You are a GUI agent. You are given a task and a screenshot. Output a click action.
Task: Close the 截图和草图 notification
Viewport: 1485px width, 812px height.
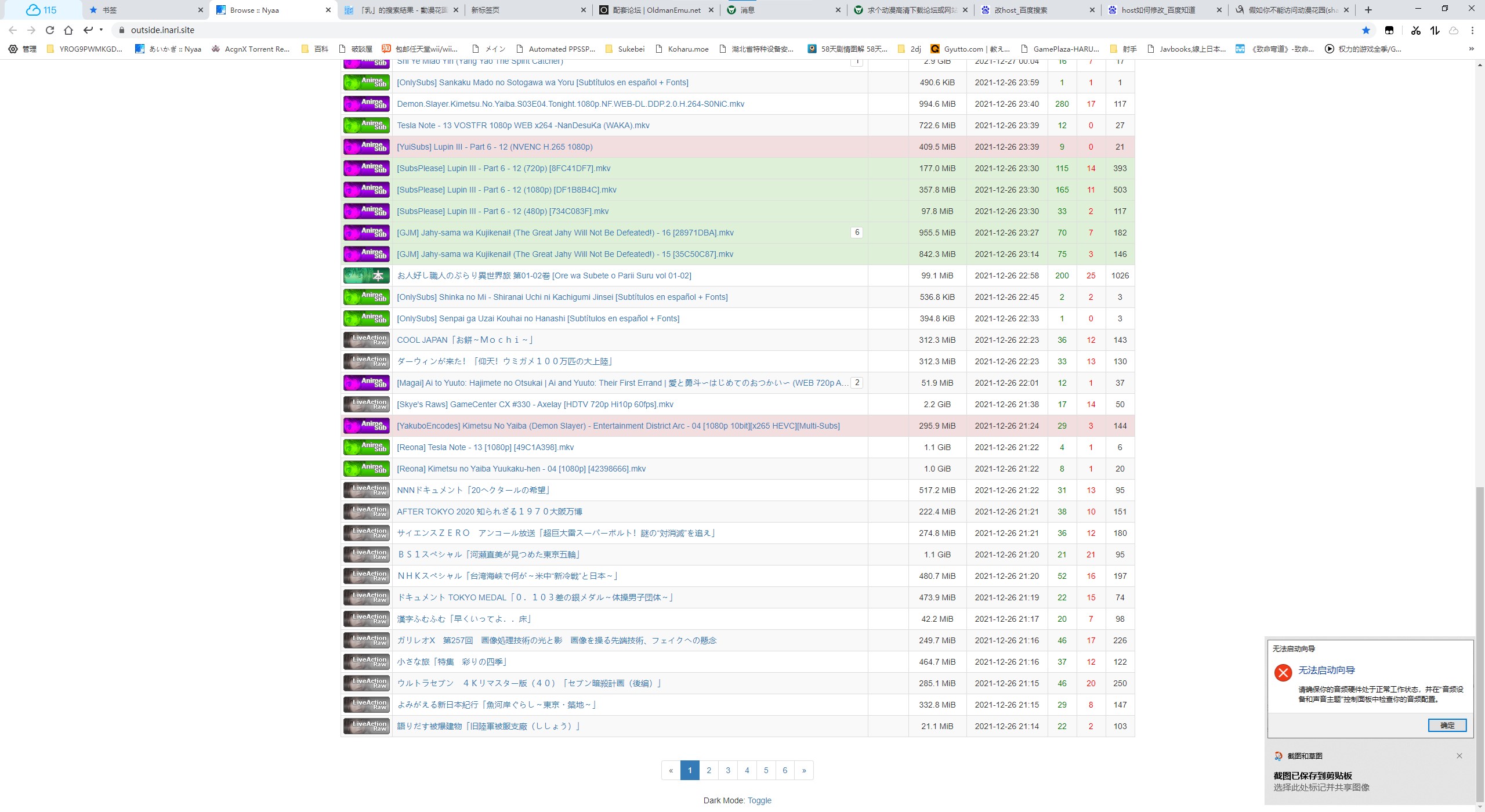(x=1459, y=756)
